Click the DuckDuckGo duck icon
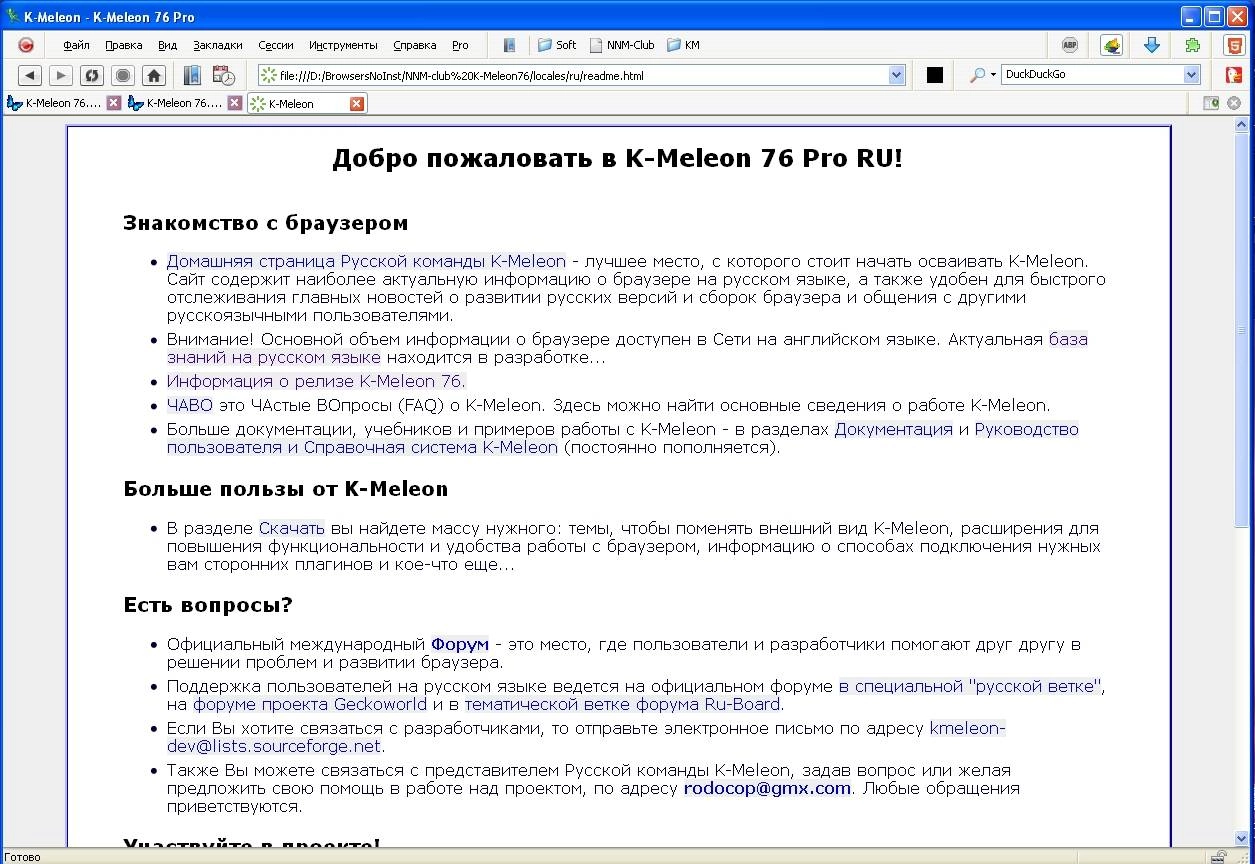The image size is (1255, 864). tap(1234, 75)
